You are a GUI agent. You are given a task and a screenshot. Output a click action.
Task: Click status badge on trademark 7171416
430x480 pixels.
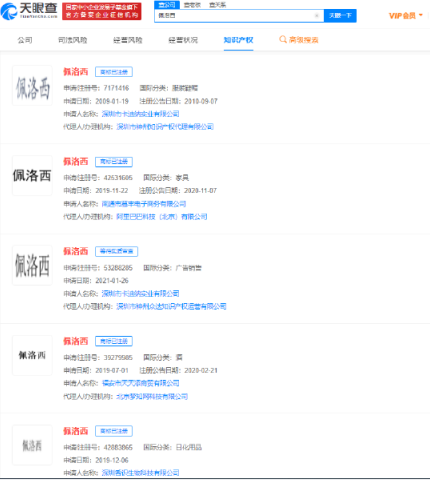click(x=114, y=72)
